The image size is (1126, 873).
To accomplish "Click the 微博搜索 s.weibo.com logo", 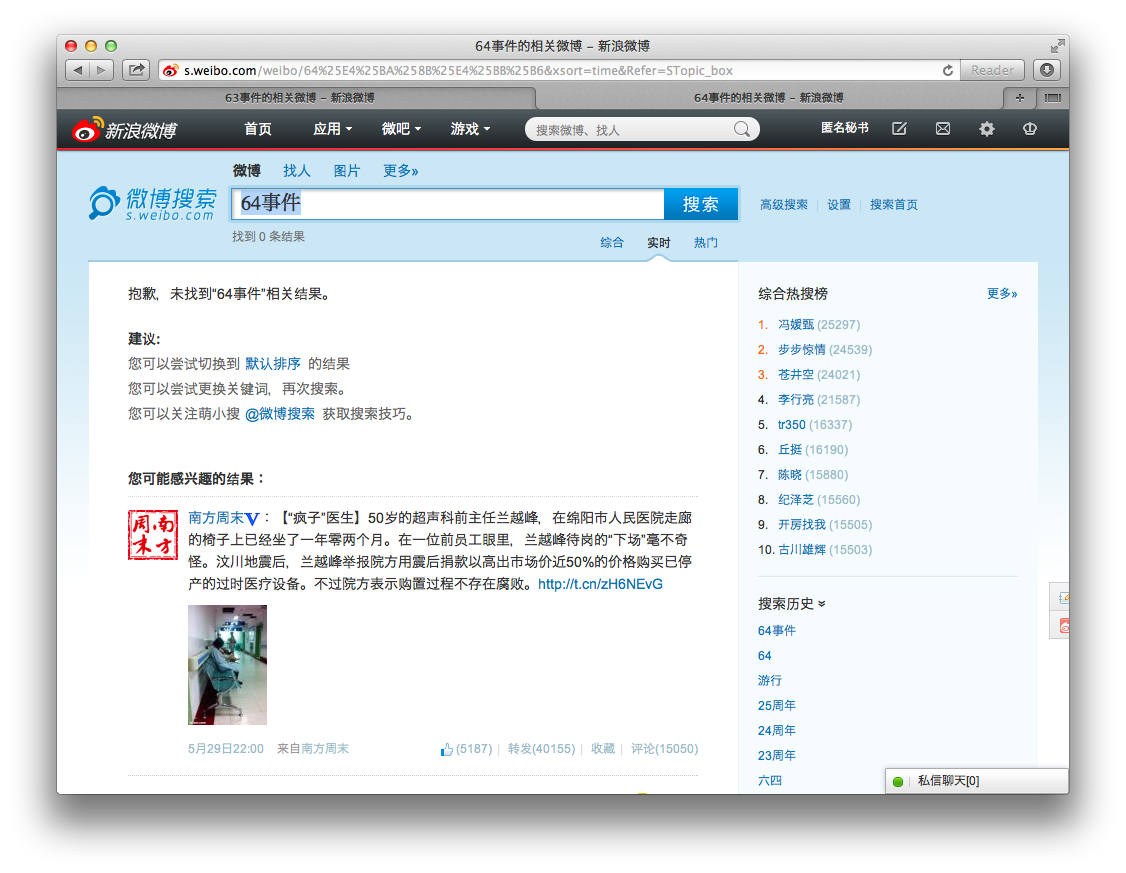I will tap(153, 203).
